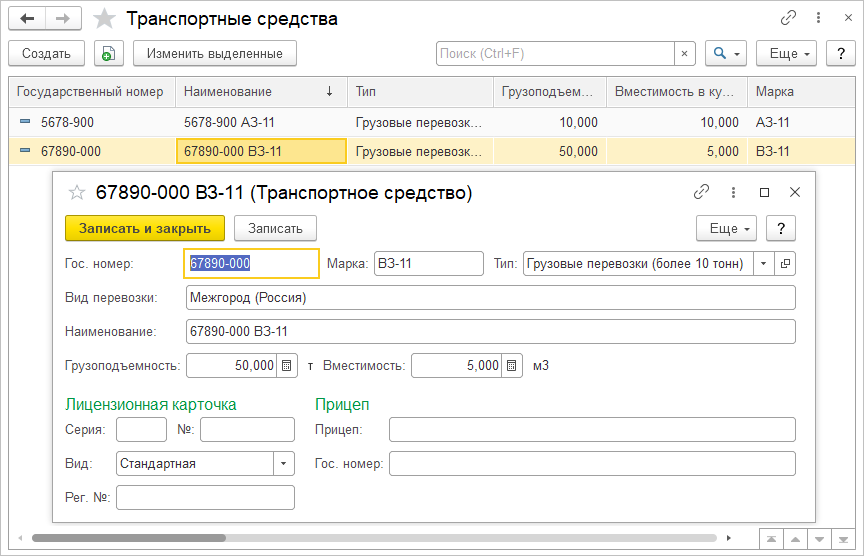Mark vehicle form as favorite star
The image size is (867, 559).
[x=76, y=192]
